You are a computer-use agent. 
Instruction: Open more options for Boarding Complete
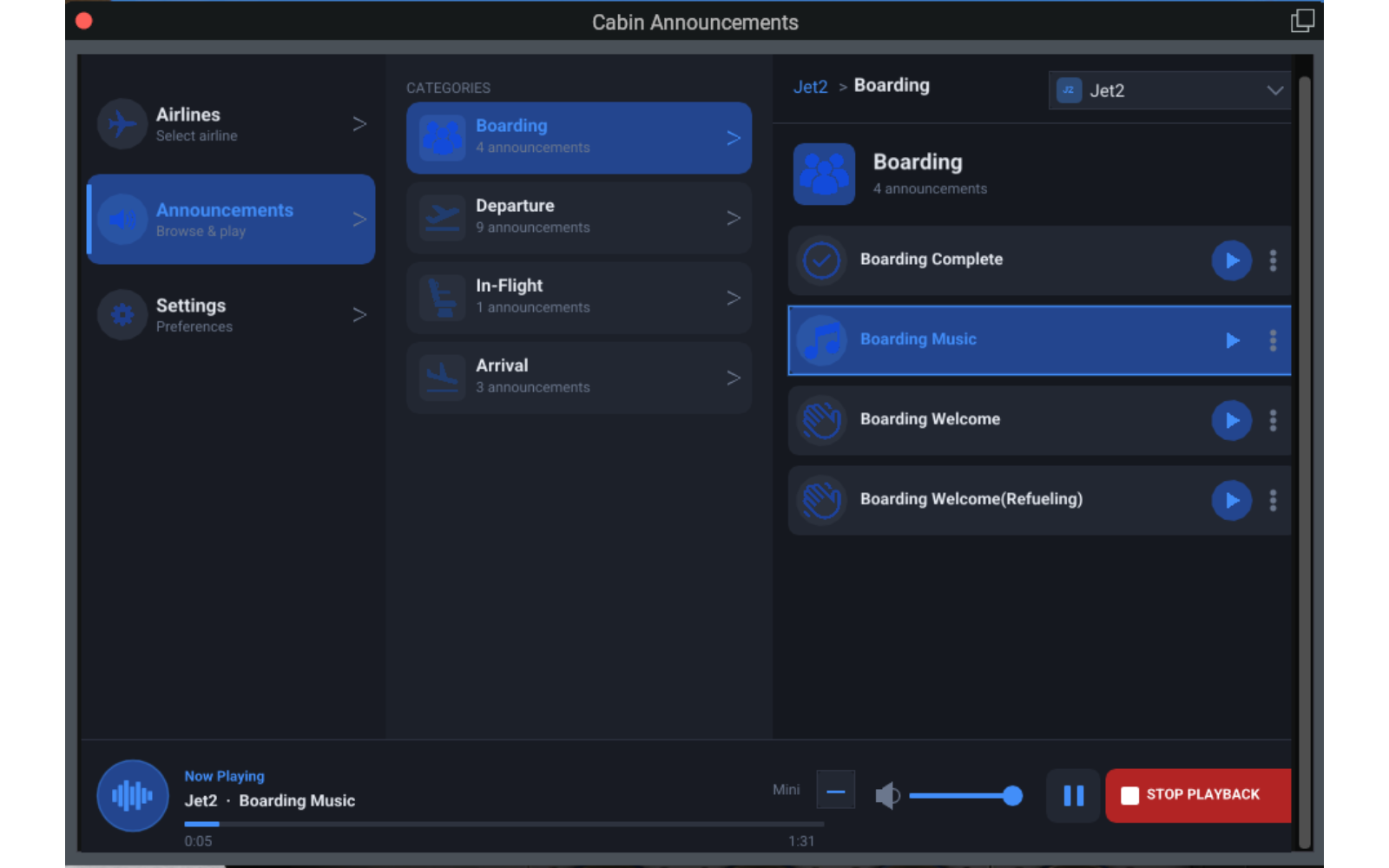coord(1273,260)
